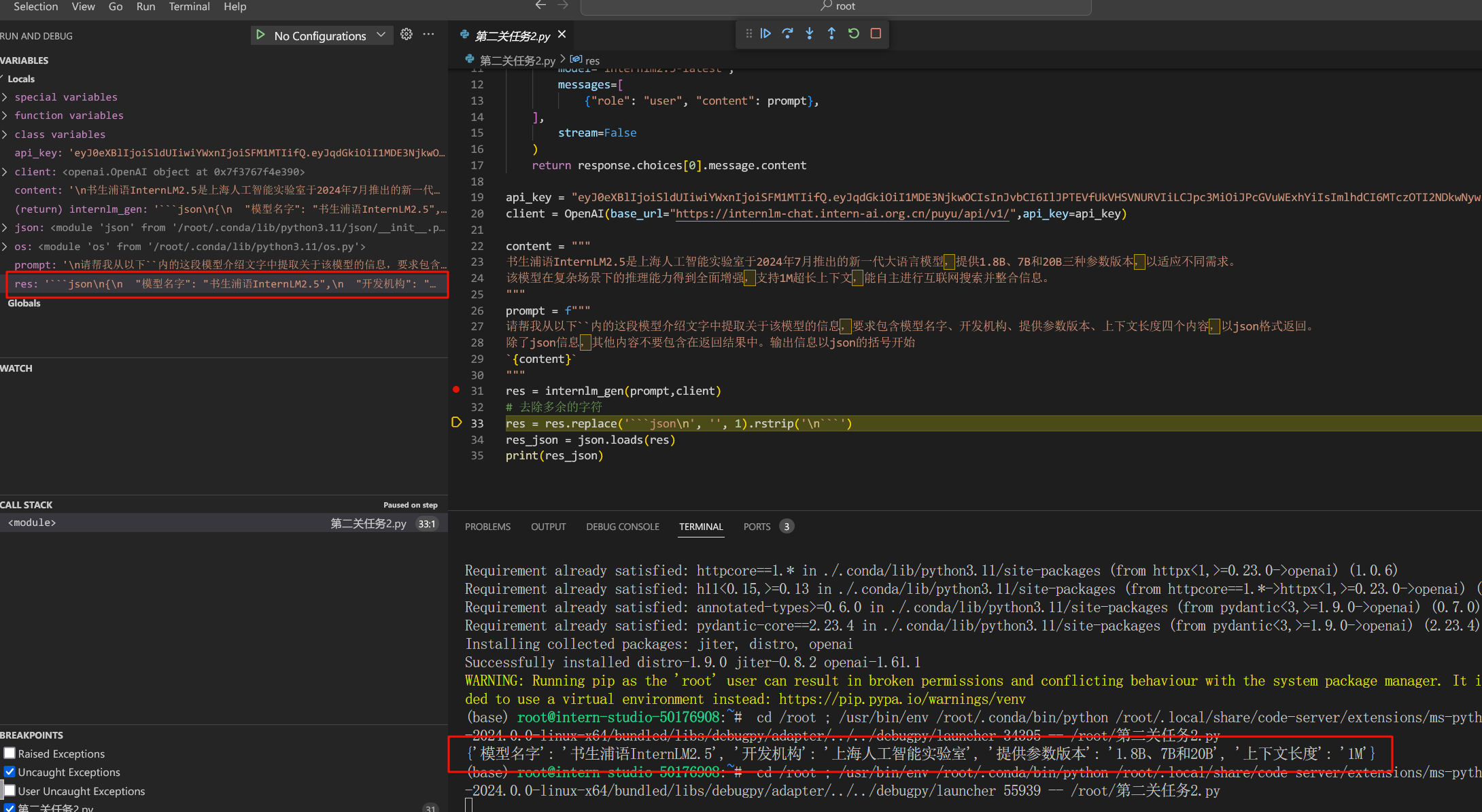Grab the debug toolbar drag handle
Image resolution: width=1482 pixels, height=812 pixels.
click(748, 33)
